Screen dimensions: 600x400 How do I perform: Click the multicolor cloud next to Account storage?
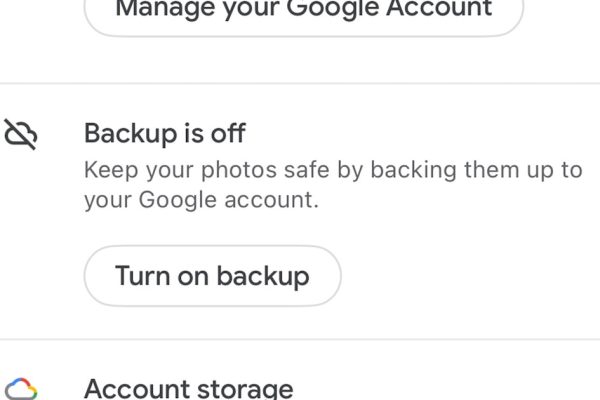tap(21, 389)
